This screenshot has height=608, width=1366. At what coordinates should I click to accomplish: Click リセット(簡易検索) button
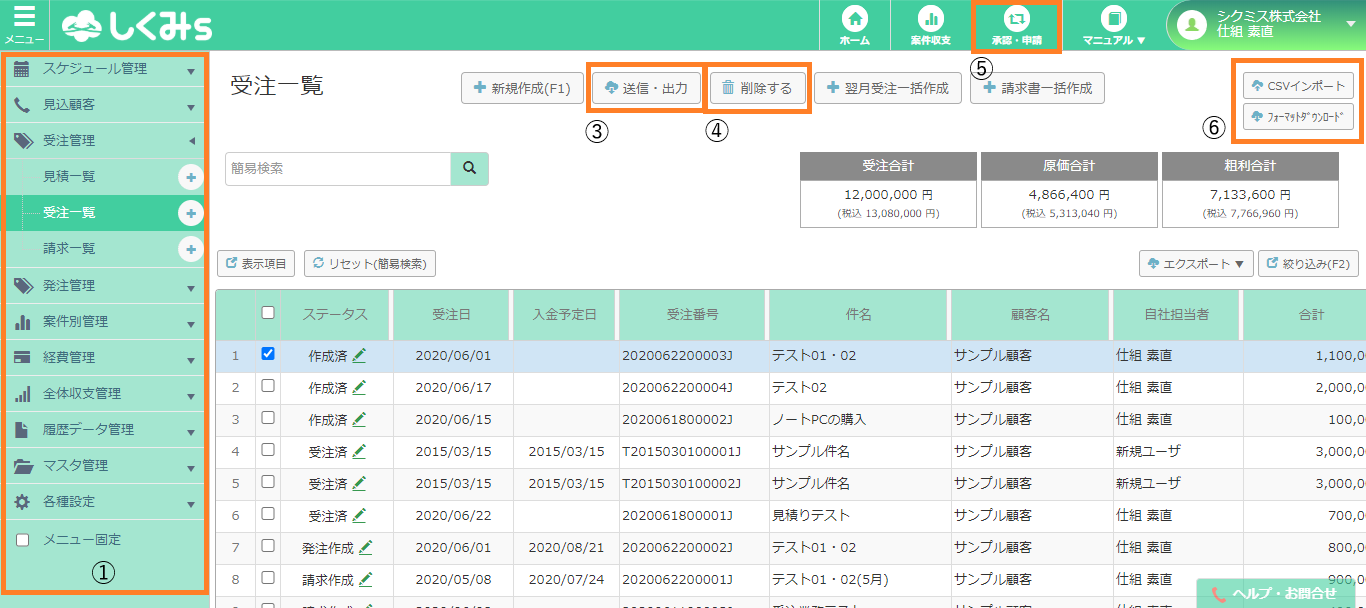click(x=370, y=264)
